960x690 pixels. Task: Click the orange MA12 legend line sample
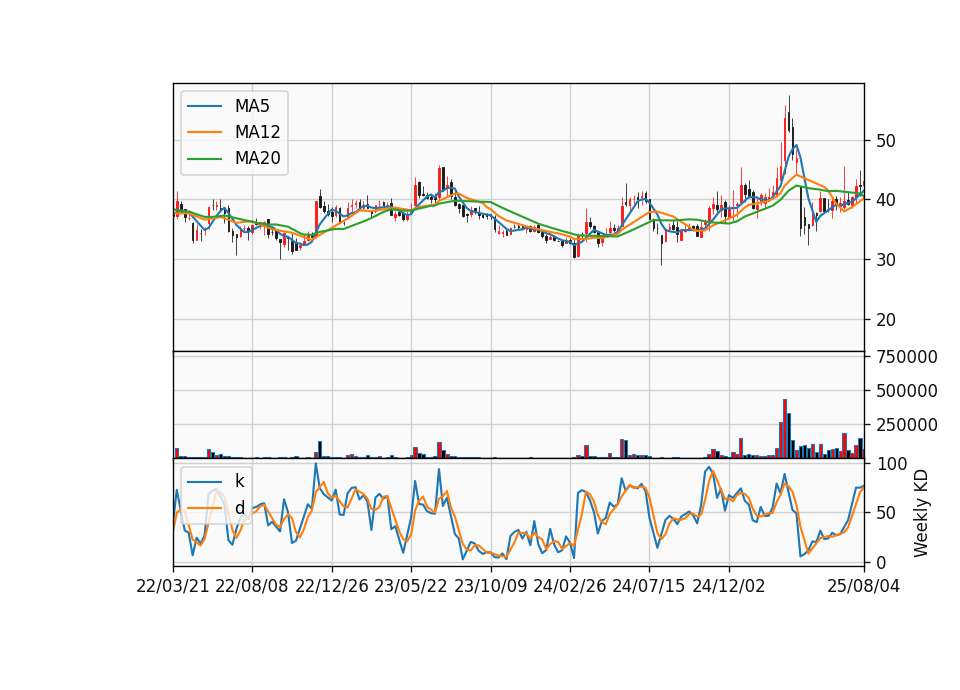204,132
